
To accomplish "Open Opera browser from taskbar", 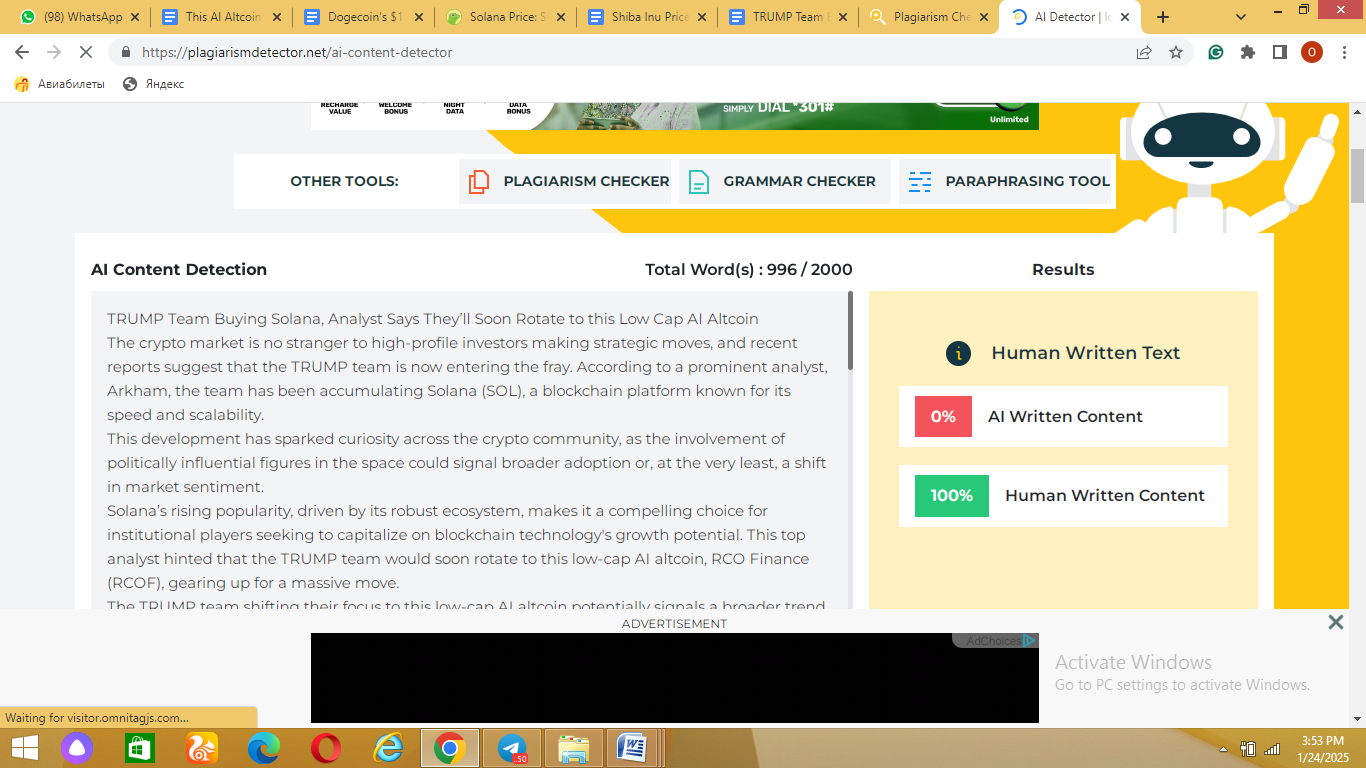I will pyautogui.click(x=326, y=748).
